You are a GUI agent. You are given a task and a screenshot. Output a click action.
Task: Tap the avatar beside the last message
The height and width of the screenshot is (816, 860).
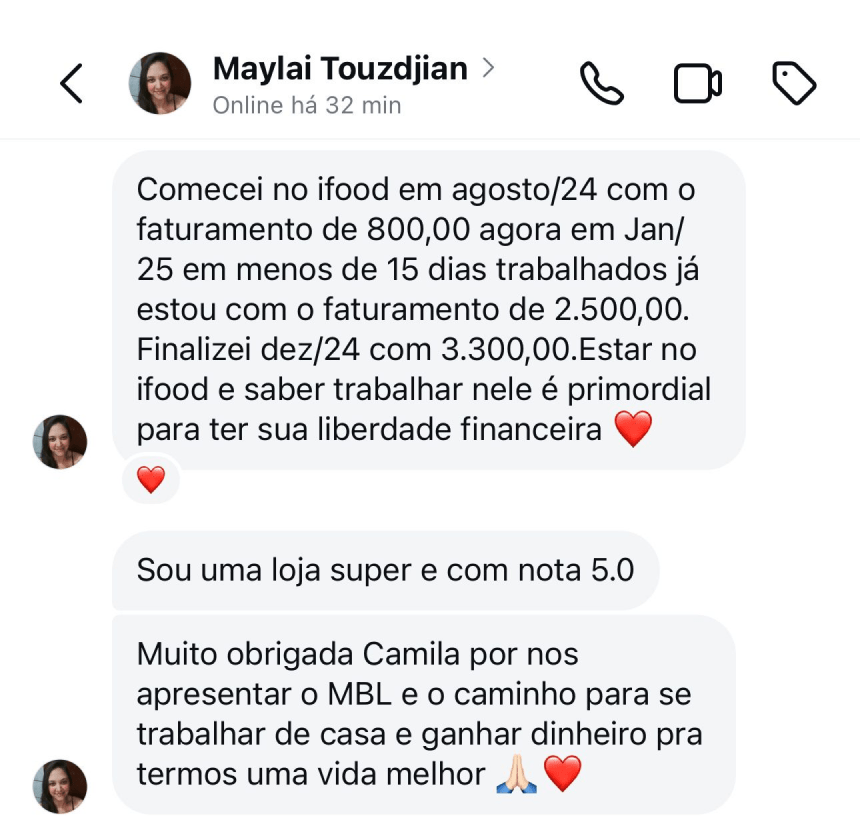click(x=60, y=786)
